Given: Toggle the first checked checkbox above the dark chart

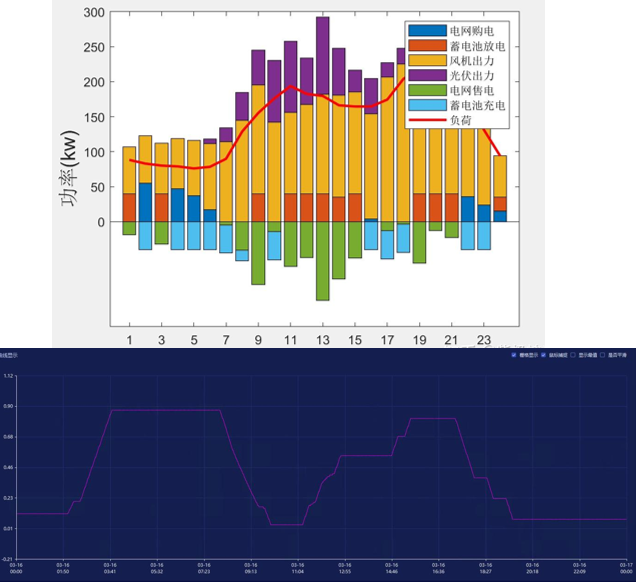Looking at the screenshot, I should point(514,355).
